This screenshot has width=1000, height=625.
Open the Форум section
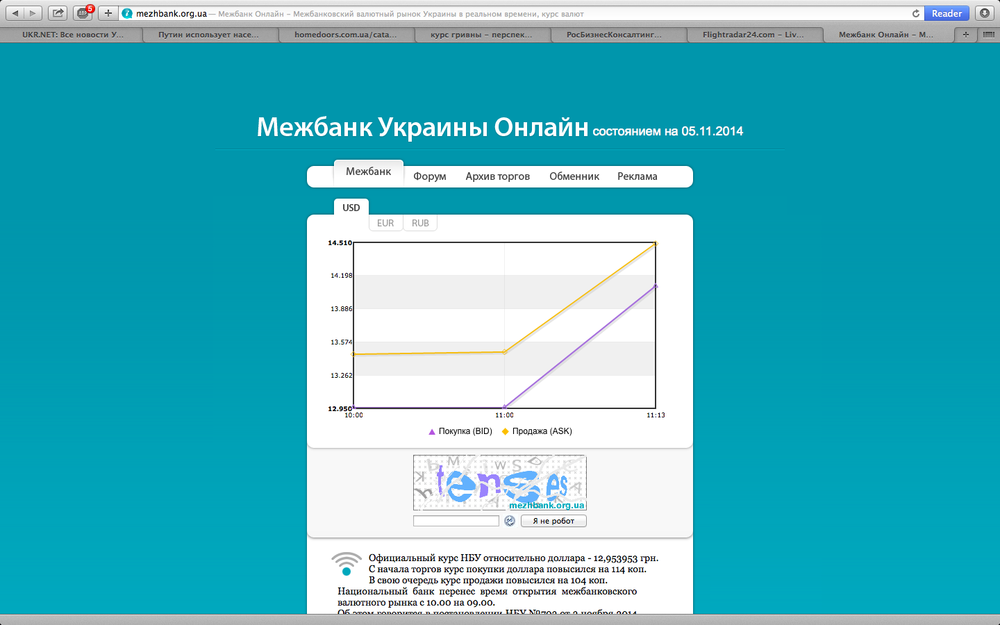(x=429, y=175)
